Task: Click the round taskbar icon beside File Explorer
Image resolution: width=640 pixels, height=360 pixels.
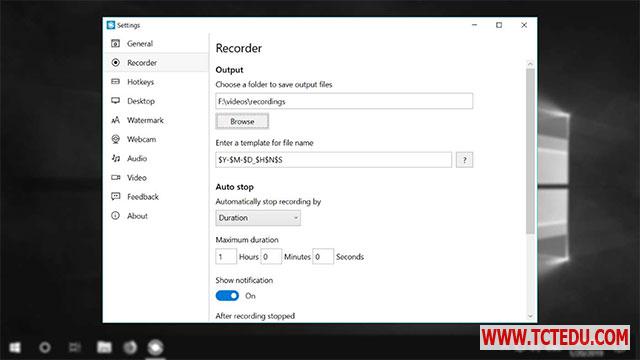Action: [x=130, y=347]
